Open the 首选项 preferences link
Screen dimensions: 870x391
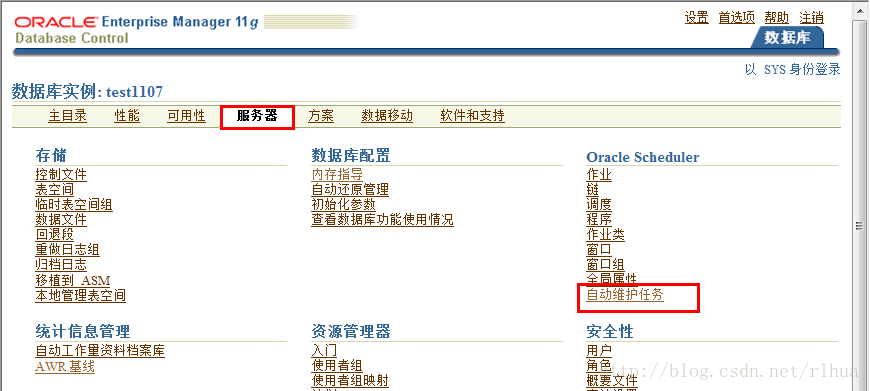point(737,18)
